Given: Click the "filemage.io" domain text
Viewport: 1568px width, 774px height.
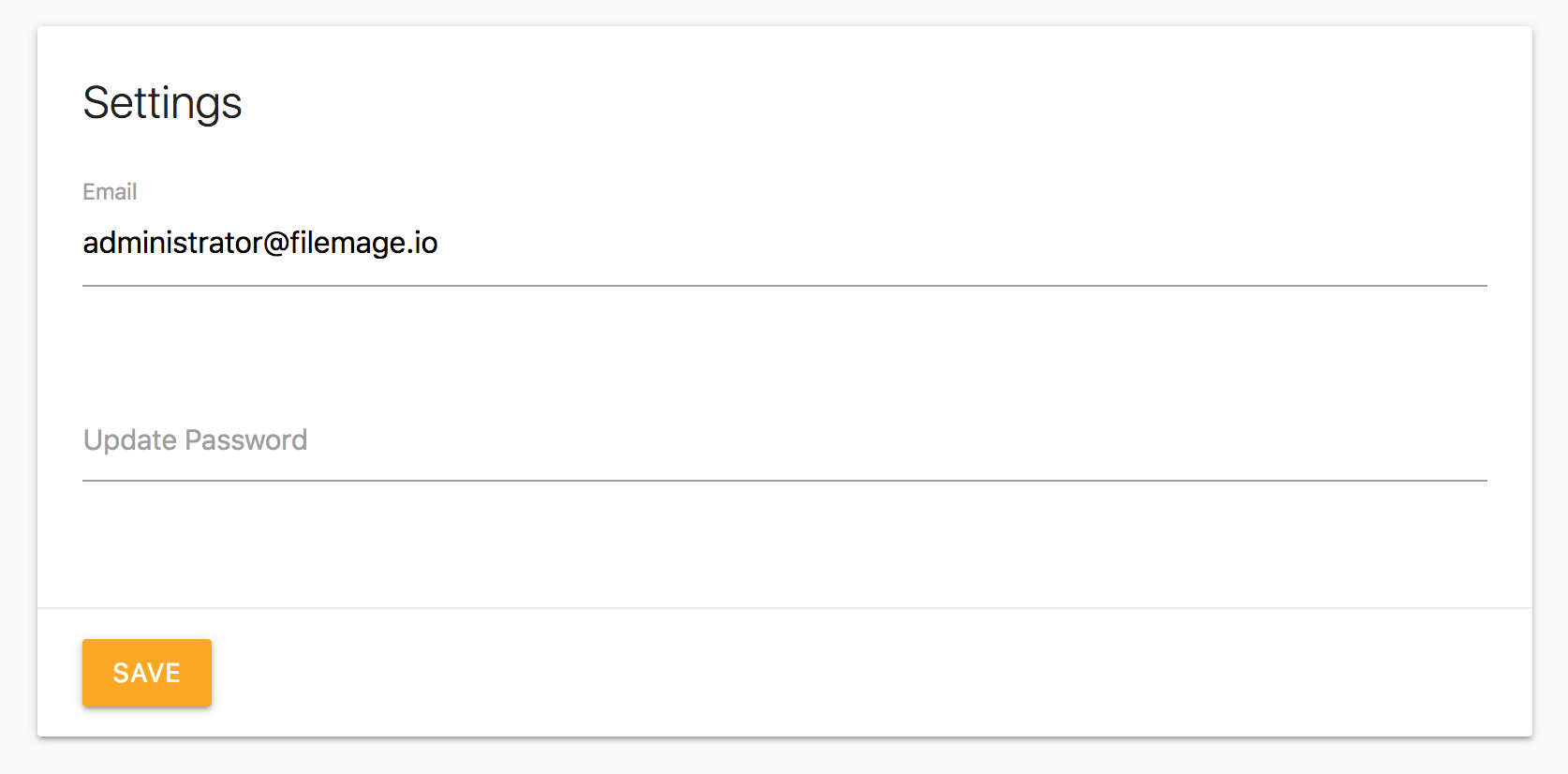Looking at the screenshot, I should [363, 244].
